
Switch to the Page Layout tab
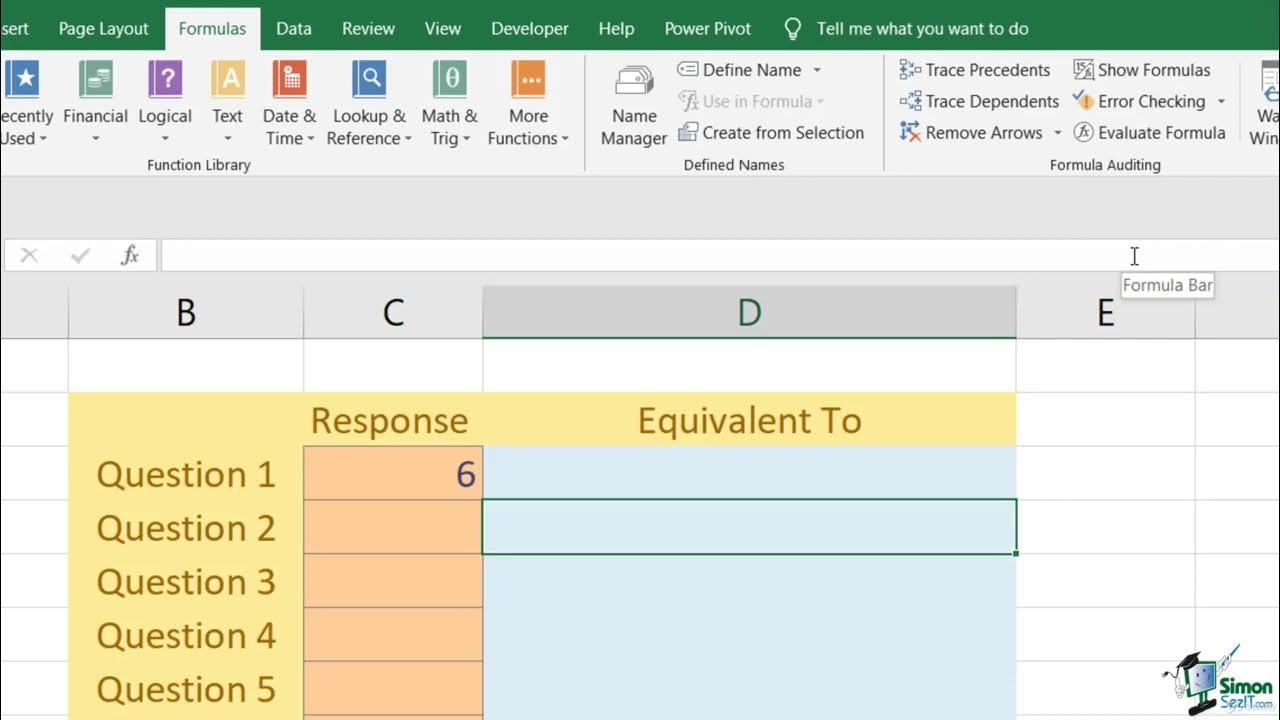coord(104,29)
